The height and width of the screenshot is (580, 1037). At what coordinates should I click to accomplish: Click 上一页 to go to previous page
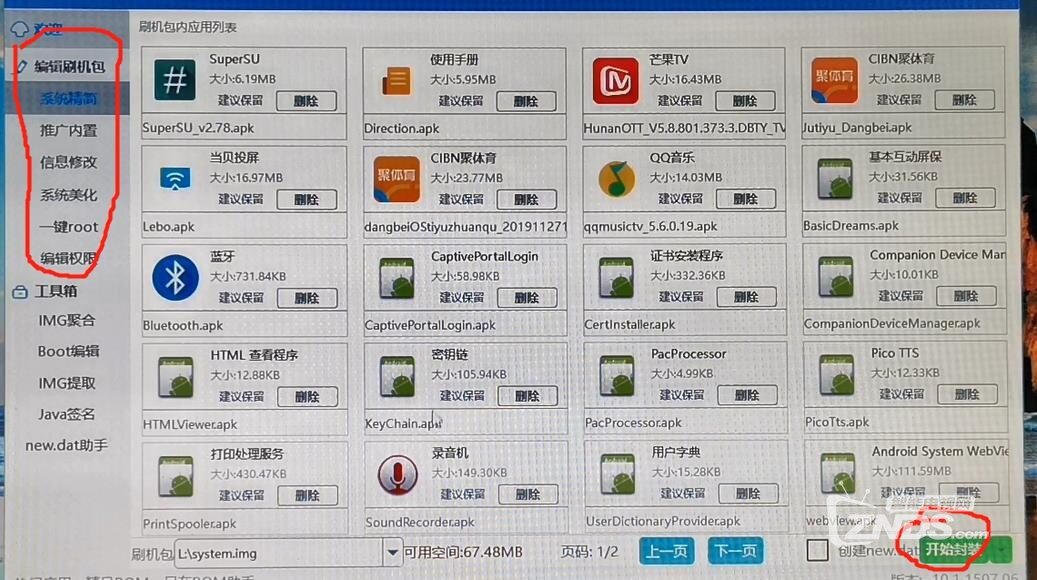(x=665, y=551)
